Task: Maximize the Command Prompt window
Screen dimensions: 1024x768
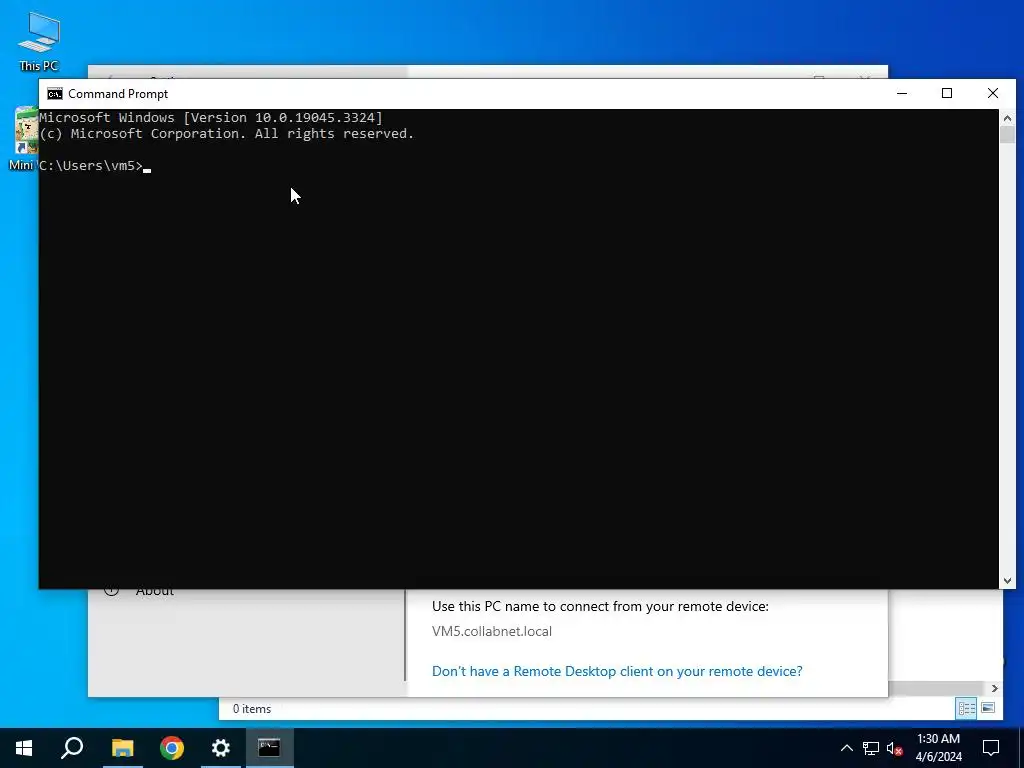Action: coord(947,93)
